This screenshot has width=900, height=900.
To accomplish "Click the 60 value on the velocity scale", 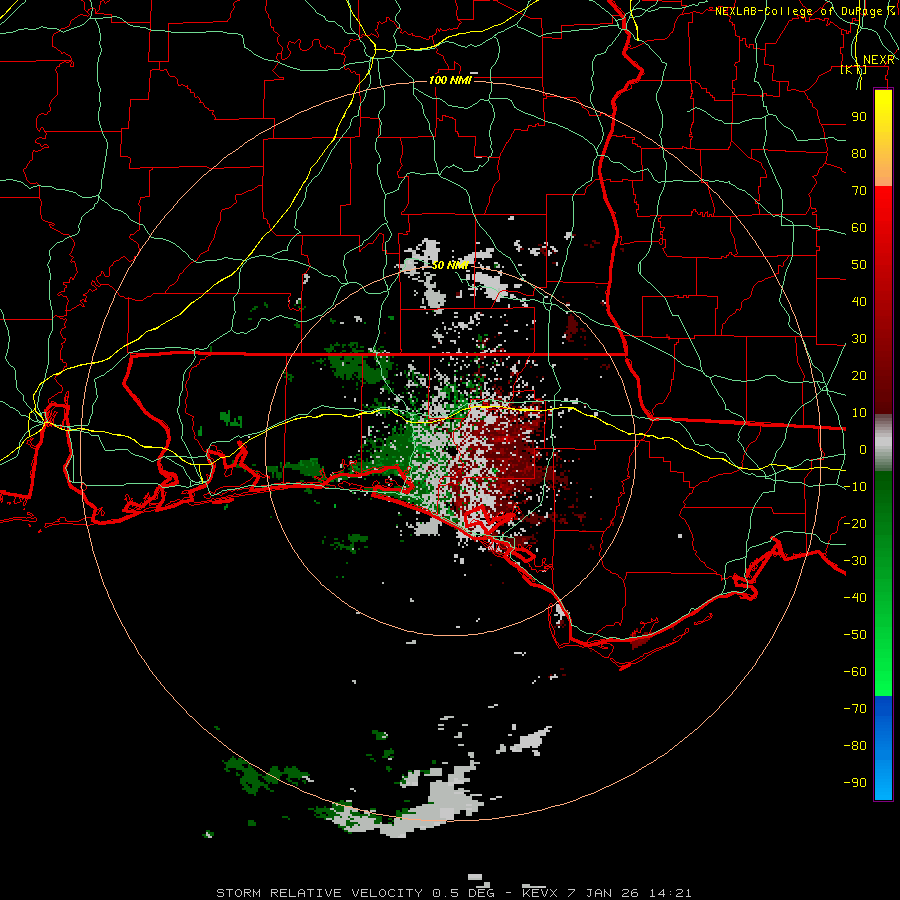I will [859, 228].
